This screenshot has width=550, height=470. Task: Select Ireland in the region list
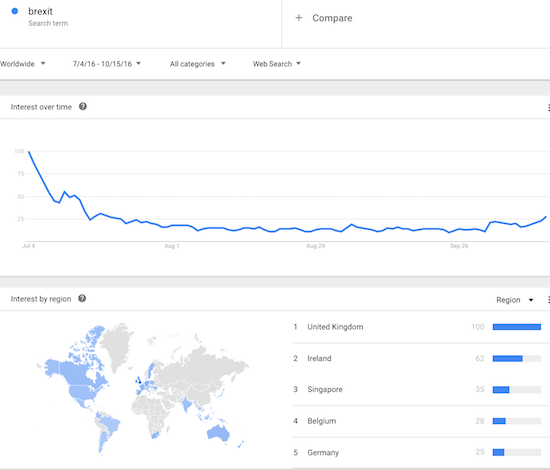(x=417, y=358)
